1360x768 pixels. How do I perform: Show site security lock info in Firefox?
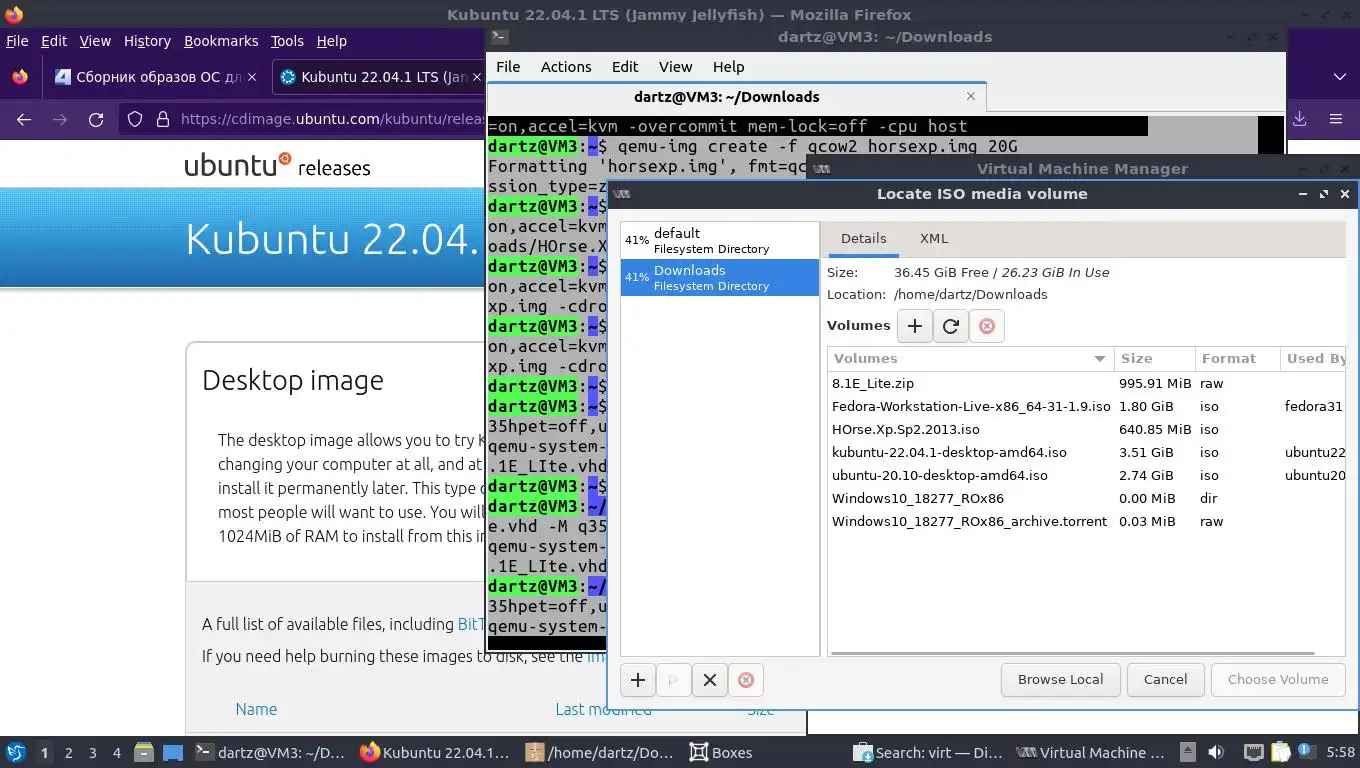[x=163, y=119]
